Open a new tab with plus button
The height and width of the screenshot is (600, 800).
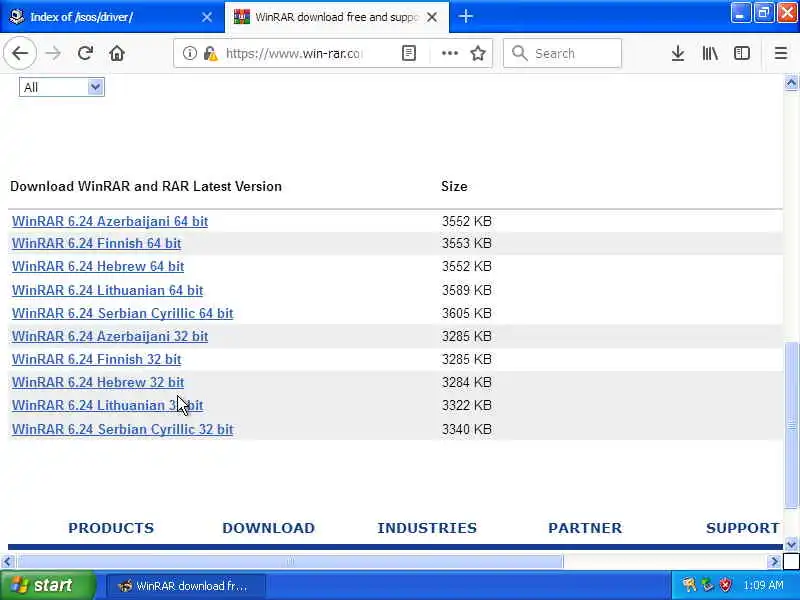click(x=465, y=16)
